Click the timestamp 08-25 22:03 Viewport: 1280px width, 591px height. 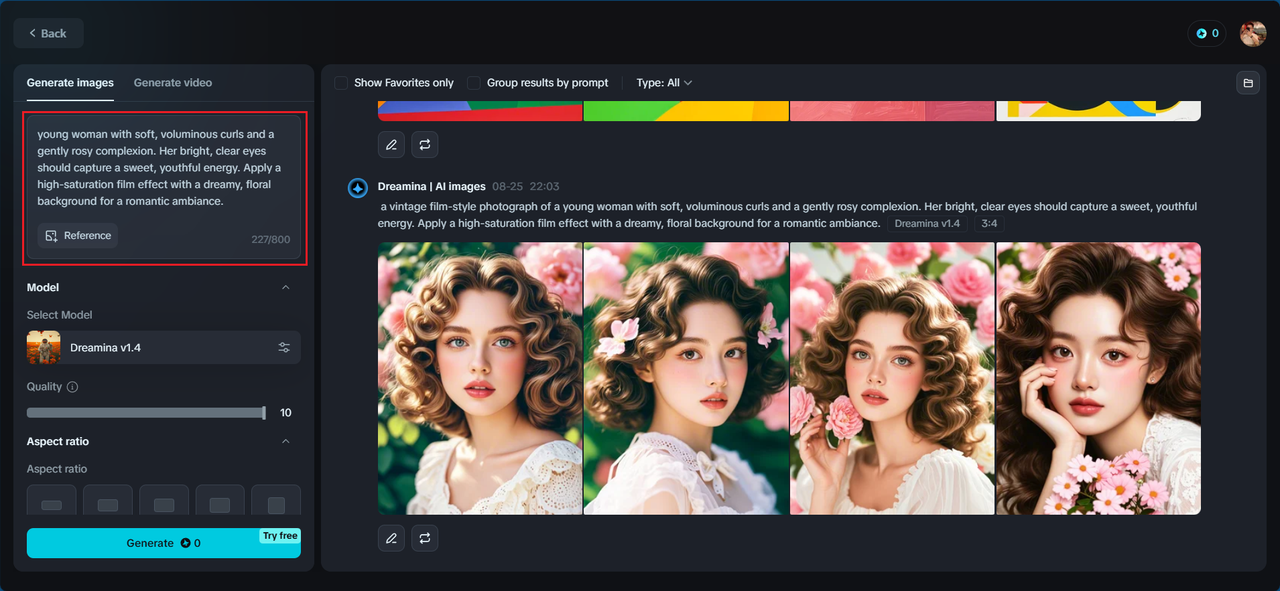click(525, 187)
